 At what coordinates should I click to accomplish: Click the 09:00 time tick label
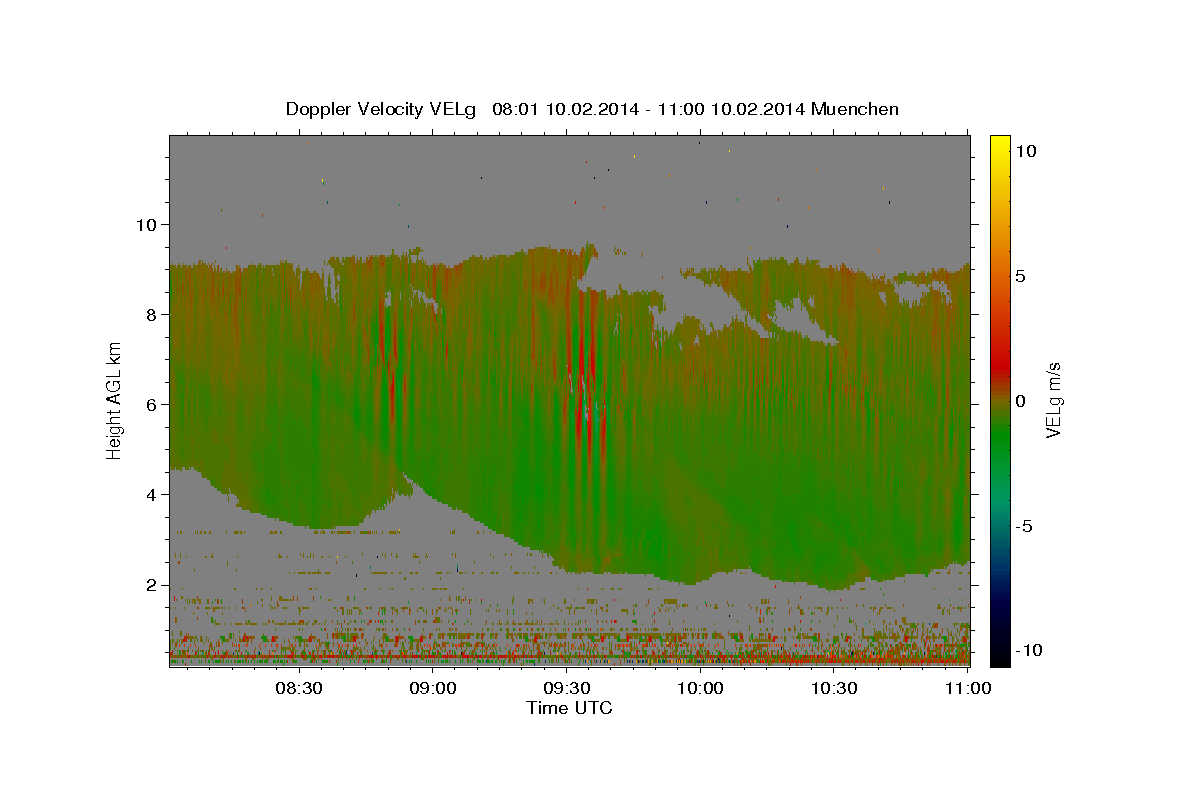click(433, 688)
